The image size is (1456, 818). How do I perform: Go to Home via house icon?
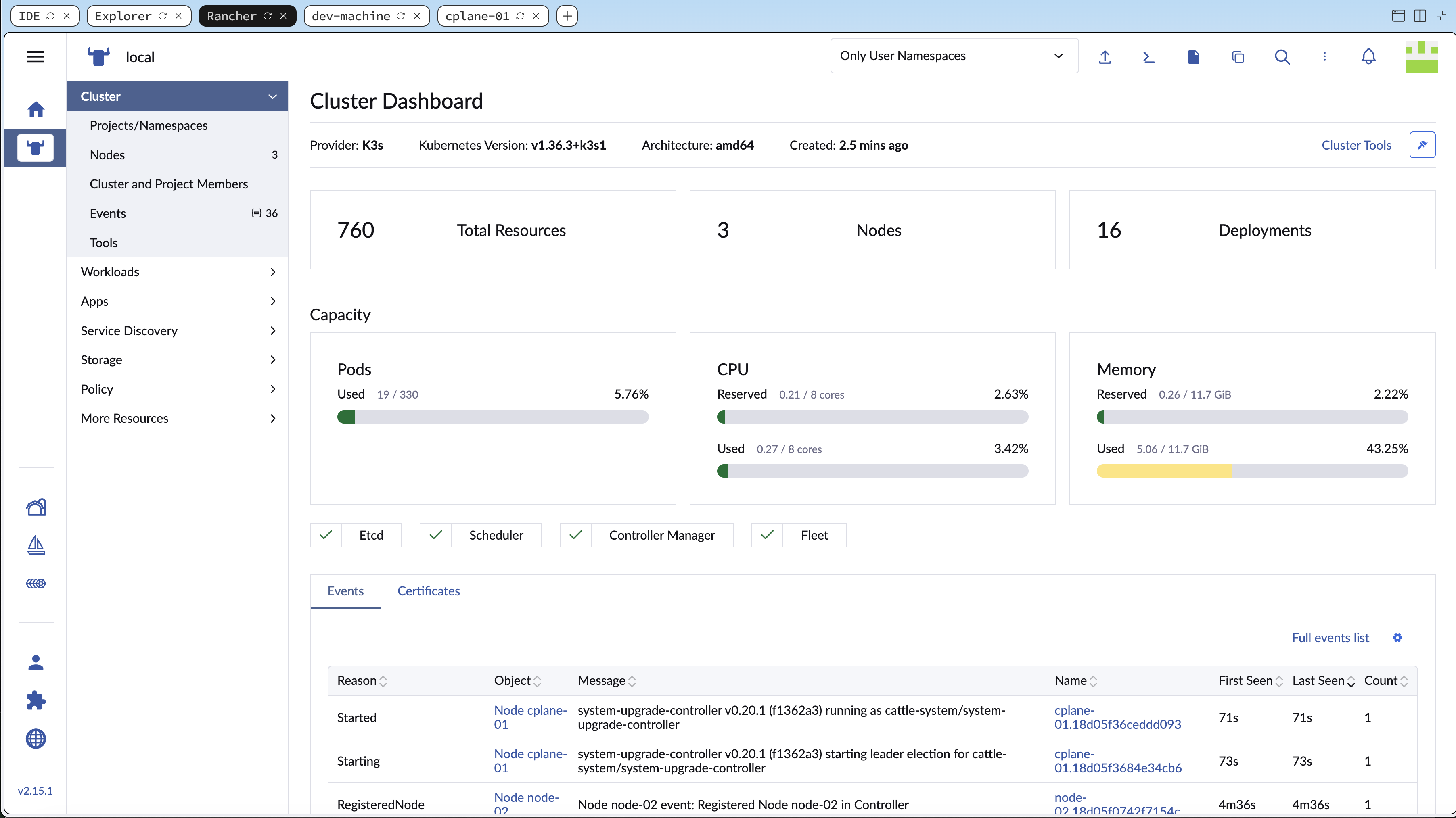(x=36, y=109)
